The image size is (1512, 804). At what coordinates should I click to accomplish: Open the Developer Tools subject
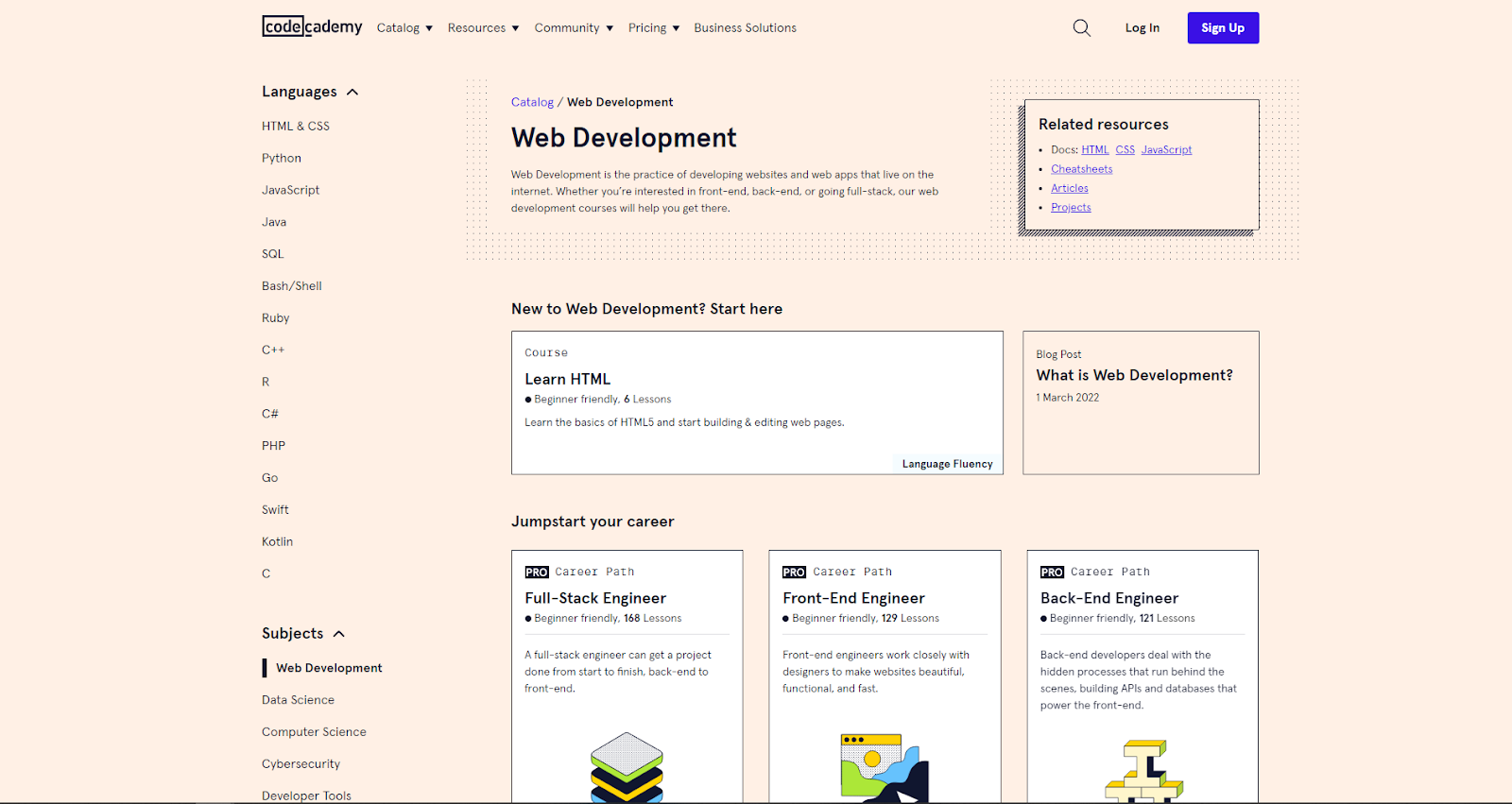306,795
